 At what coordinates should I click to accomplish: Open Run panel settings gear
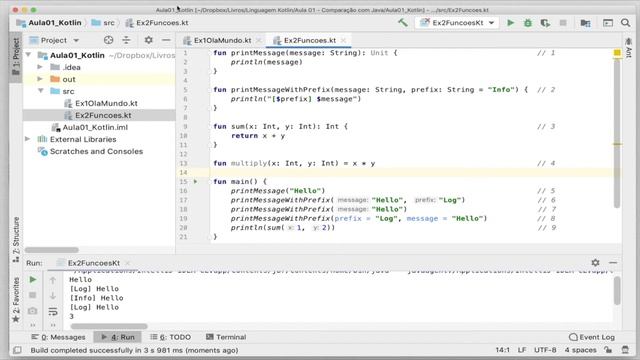click(x=596, y=262)
